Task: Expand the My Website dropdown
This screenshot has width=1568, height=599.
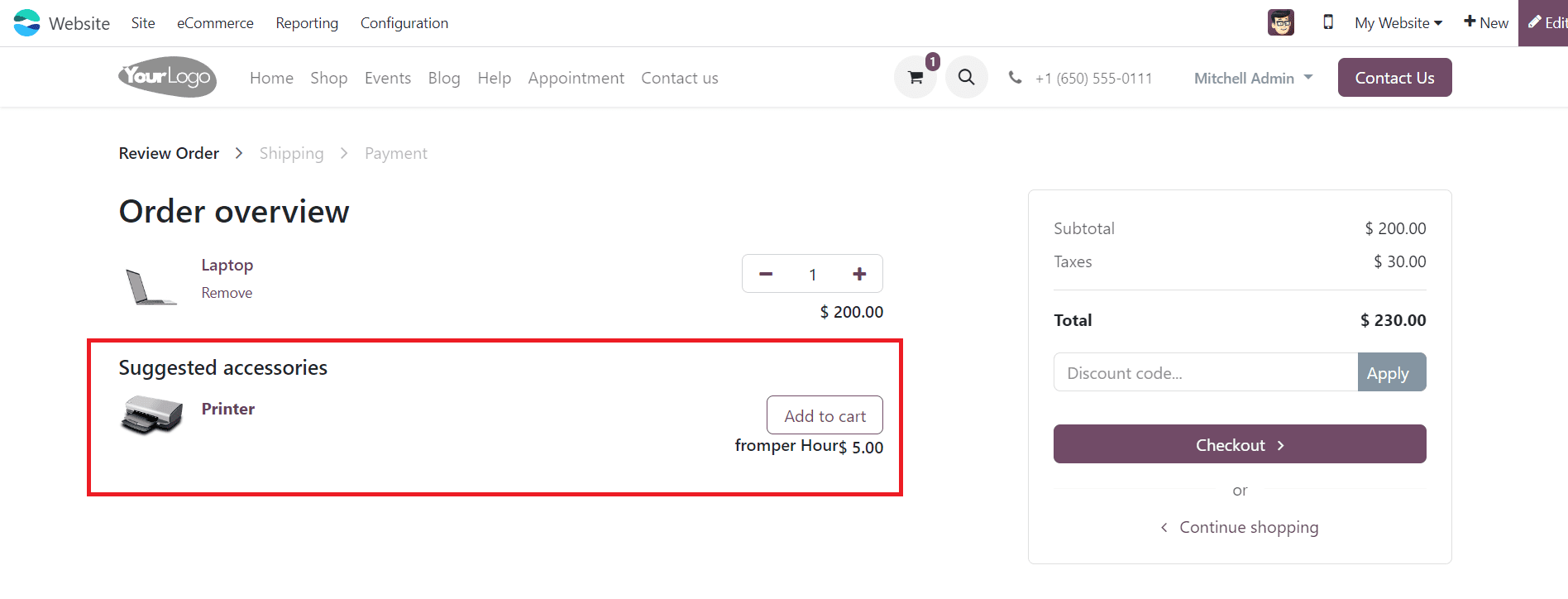Action: pyautogui.click(x=1398, y=23)
